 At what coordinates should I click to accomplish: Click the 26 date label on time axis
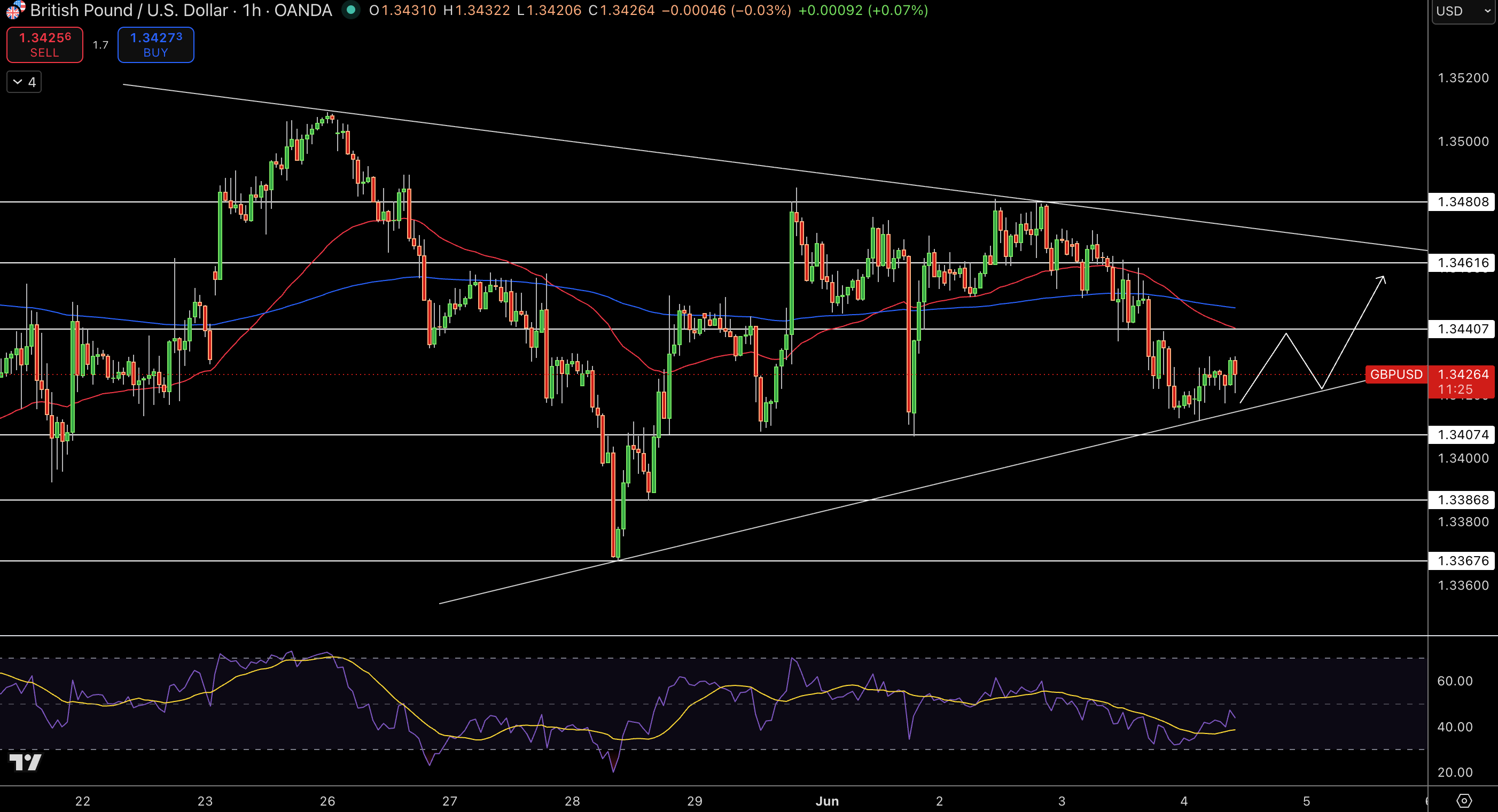pos(327,801)
